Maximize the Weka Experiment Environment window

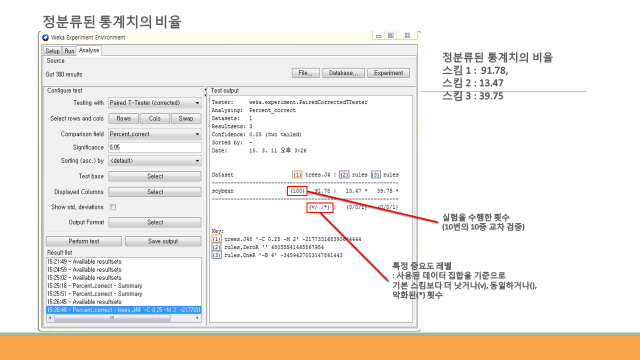click(x=391, y=36)
